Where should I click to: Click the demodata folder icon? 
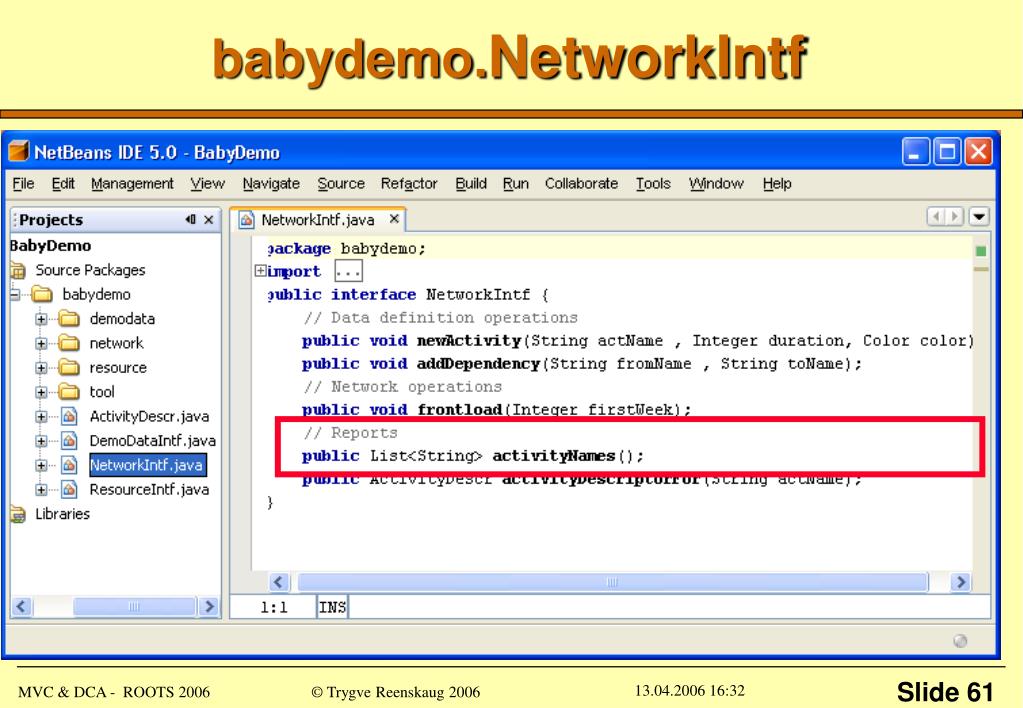click(x=69, y=319)
